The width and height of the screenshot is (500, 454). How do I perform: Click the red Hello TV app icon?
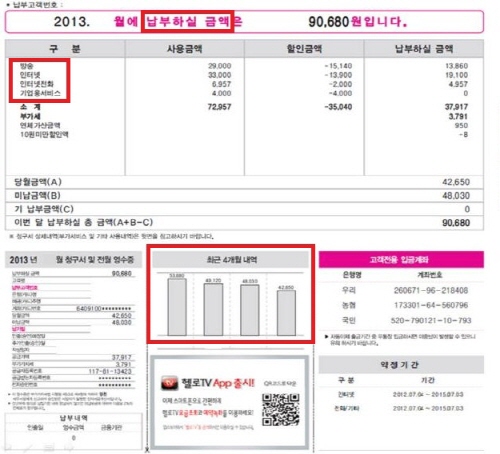pyautogui.click(x=170, y=383)
